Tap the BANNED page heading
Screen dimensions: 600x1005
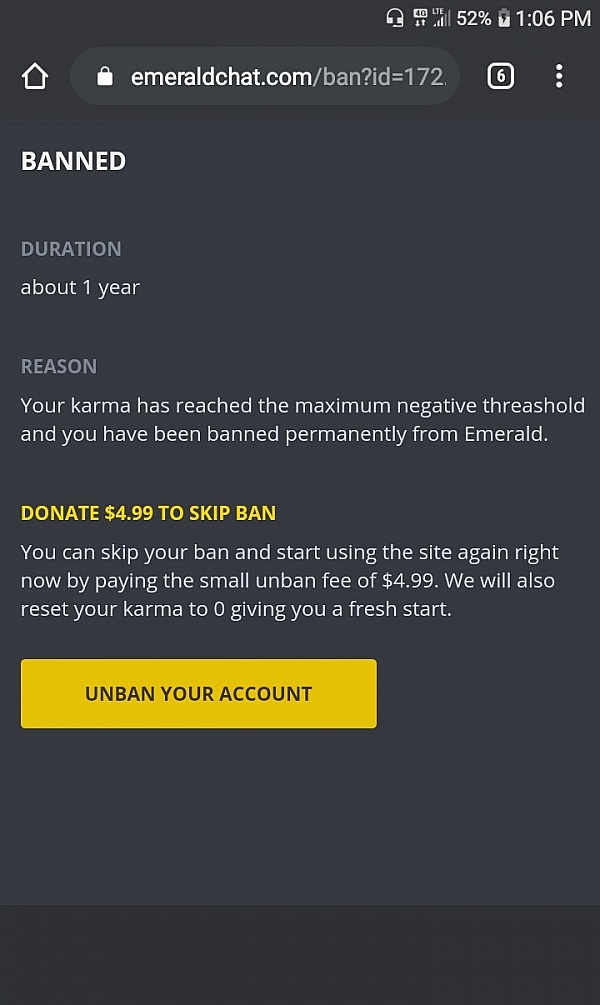pyautogui.click(x=73, y=161)
